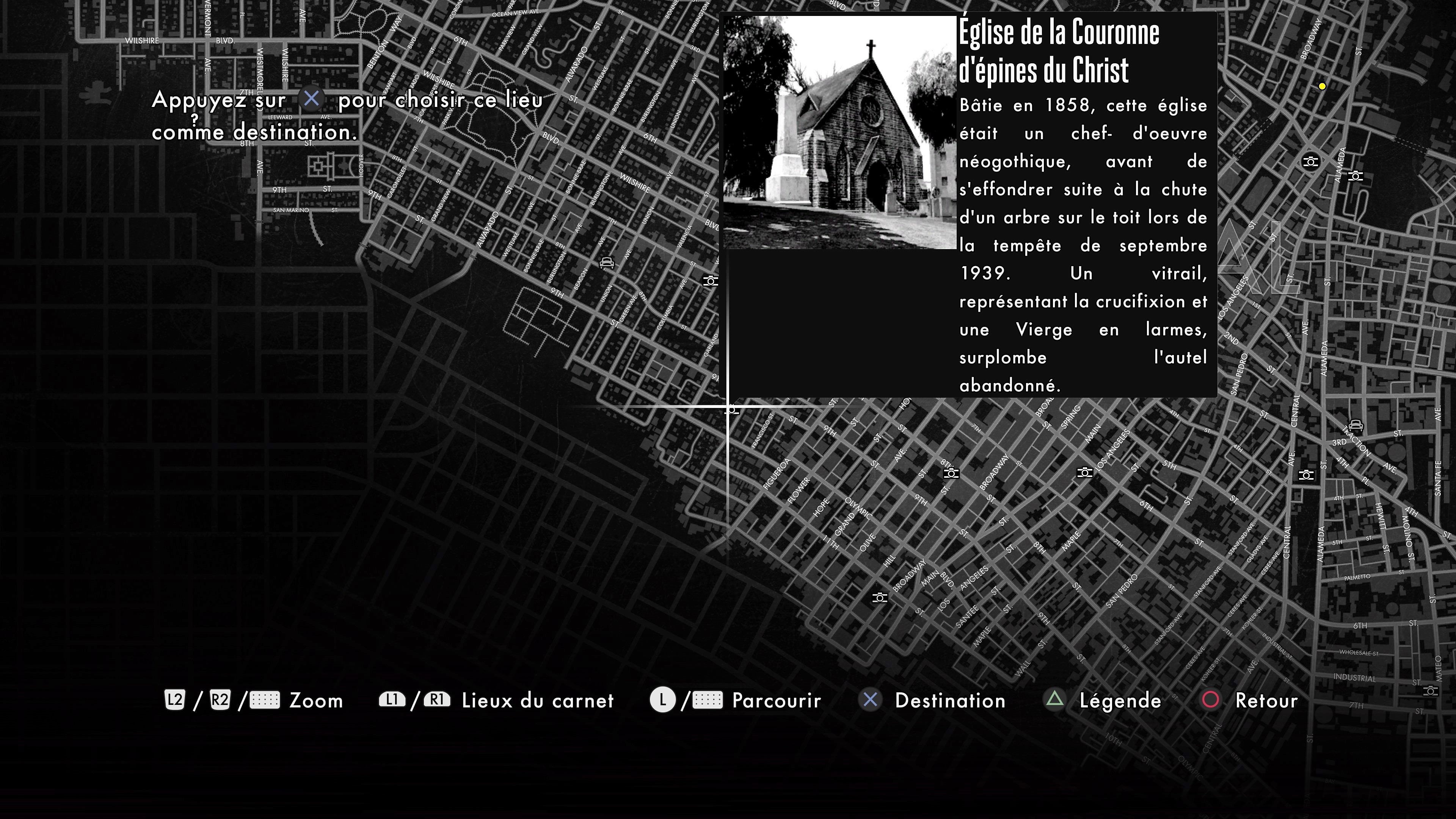The image size is (1456, 819).
Task: Click the FRANCISCO ST. label
Action: [x=763, y=430]
